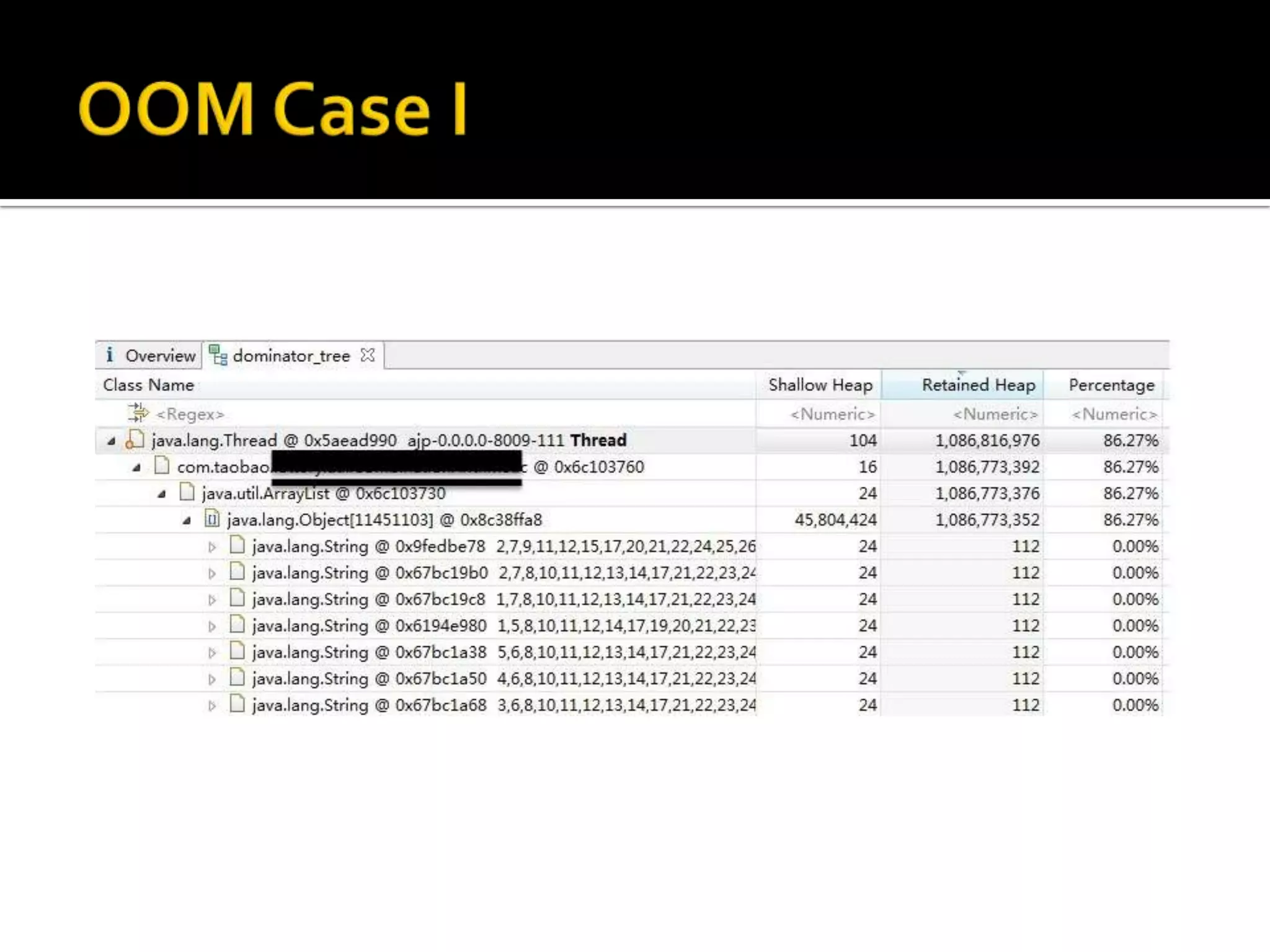Click the Overview info icon
1270x952 pixels.
(x=110, y=355)
